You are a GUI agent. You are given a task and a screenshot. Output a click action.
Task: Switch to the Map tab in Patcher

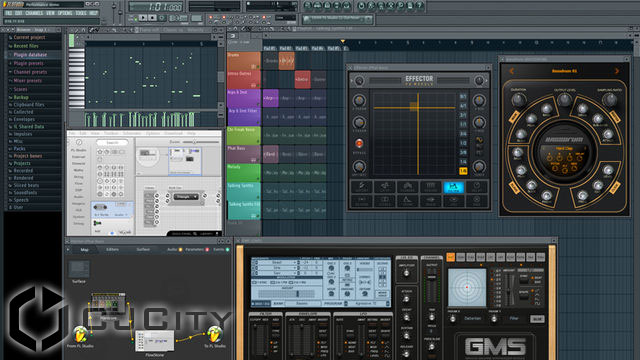tap(84, 249)
